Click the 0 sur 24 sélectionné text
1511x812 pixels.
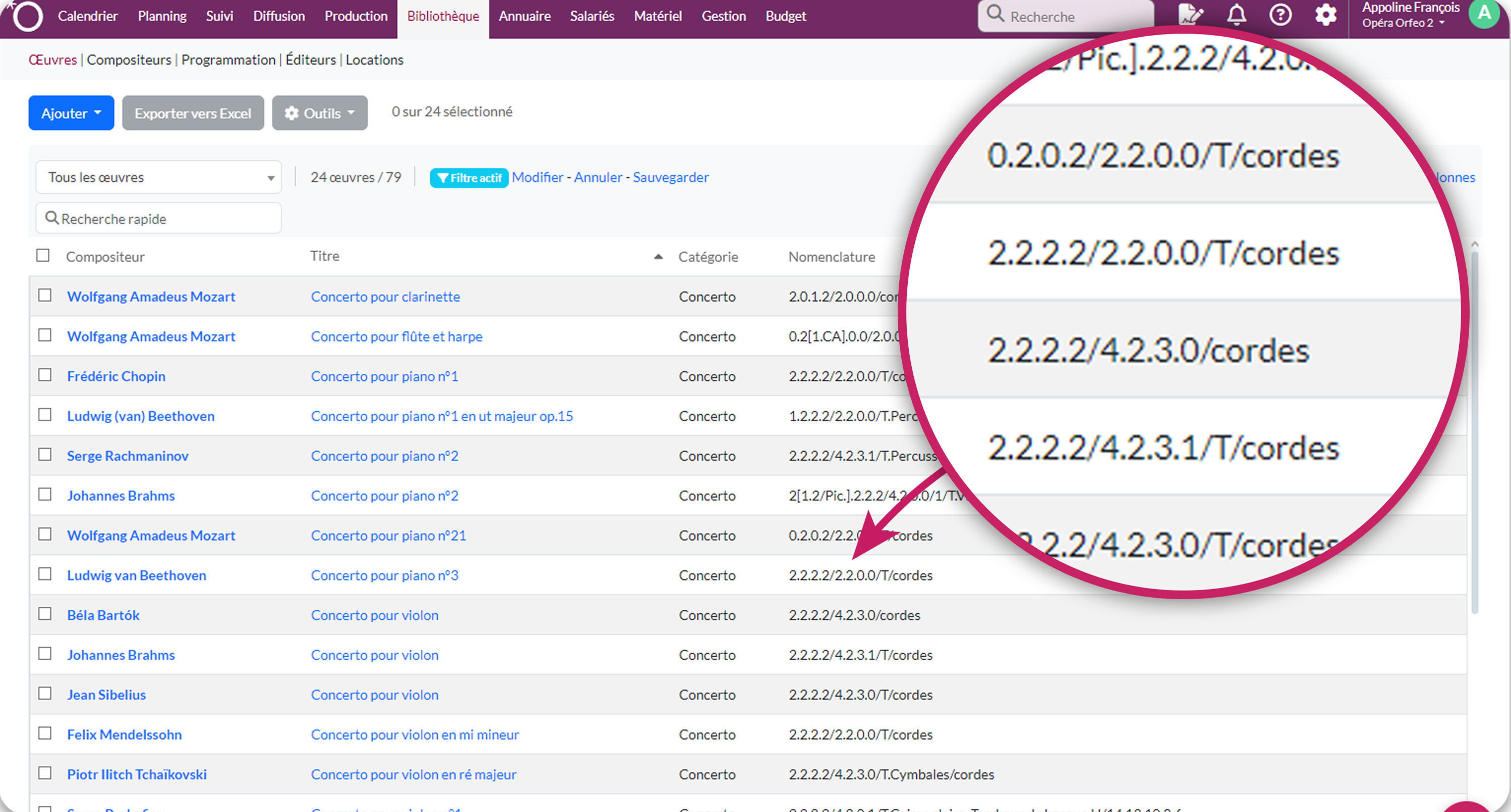click(x=452, y=111)
